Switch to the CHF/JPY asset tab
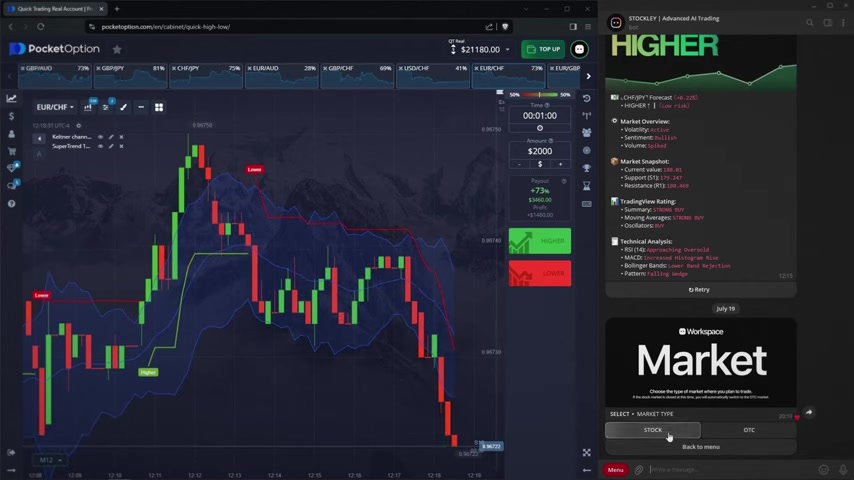Image resolution: width=854 pixels, height=480 pixels. (x=206, y=76)
